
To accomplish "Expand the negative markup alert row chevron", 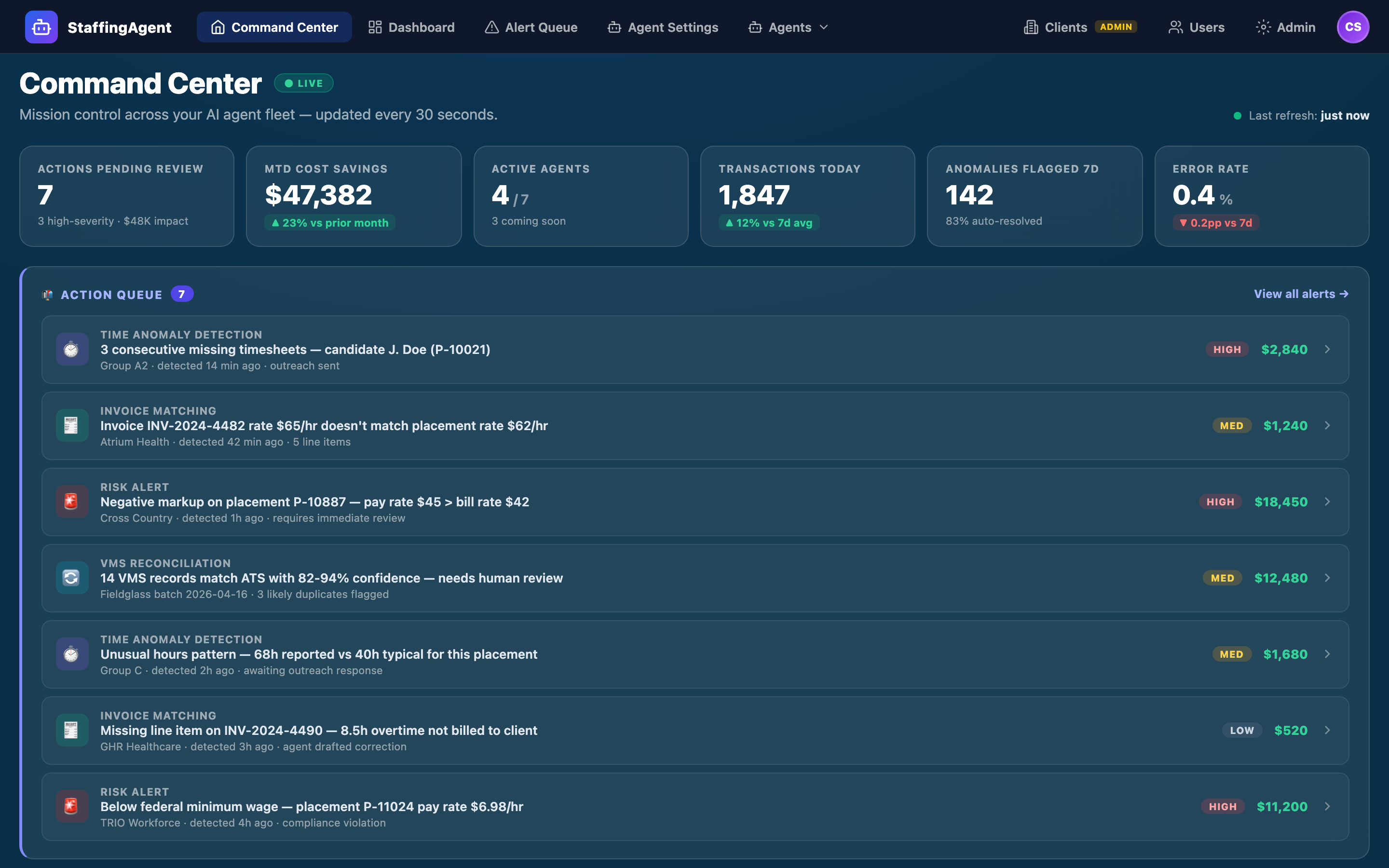I will (1328, 501).
